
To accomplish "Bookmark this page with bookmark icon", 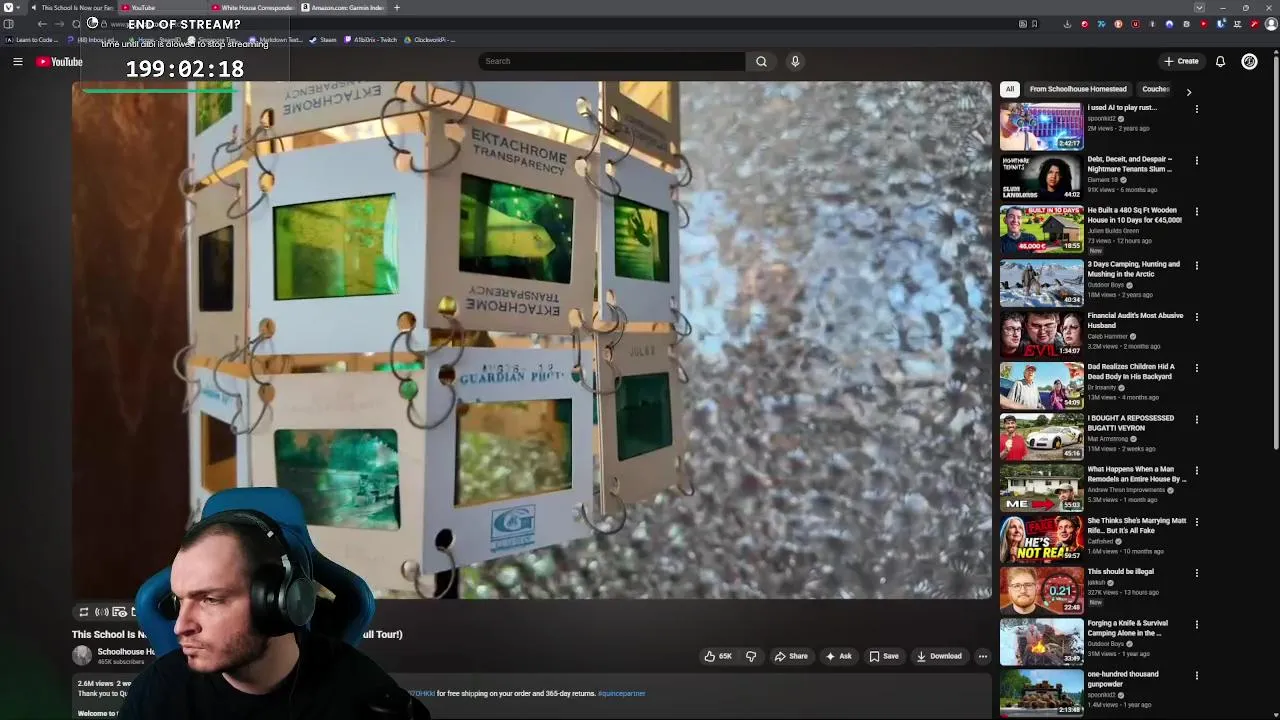I will coord(1034,24).
